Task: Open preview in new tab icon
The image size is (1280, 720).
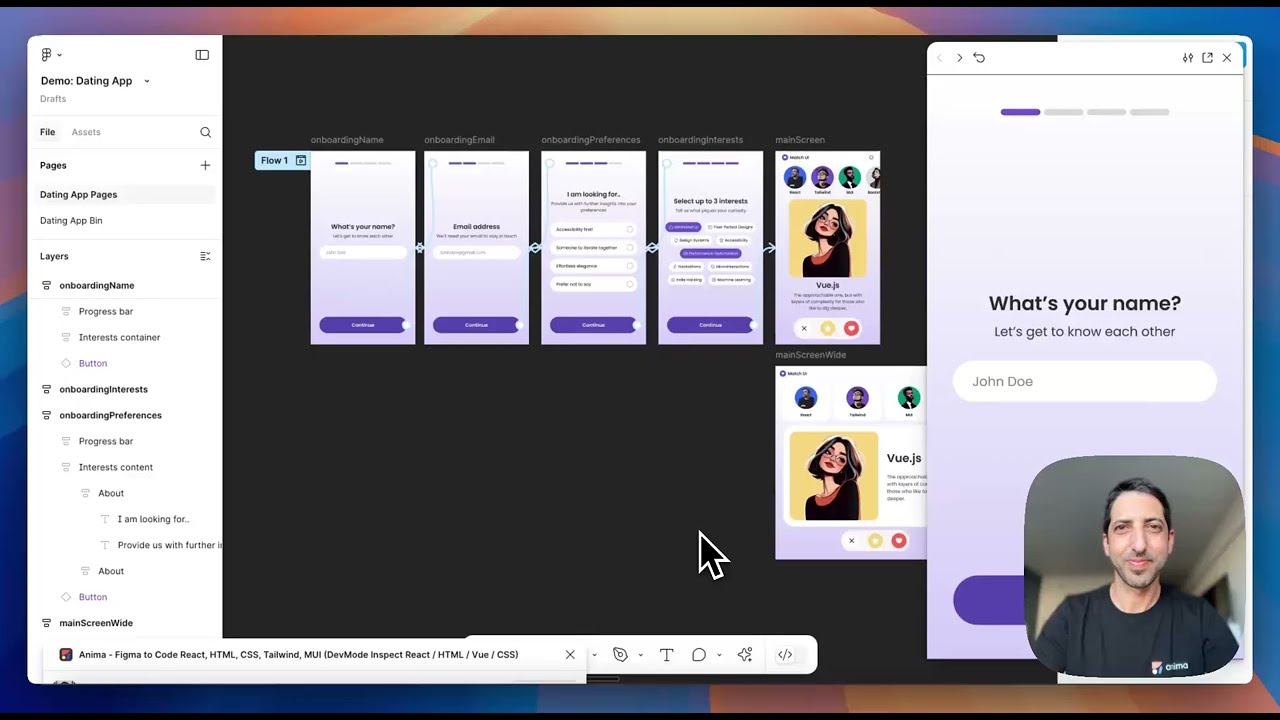Action: point(1207,58)
